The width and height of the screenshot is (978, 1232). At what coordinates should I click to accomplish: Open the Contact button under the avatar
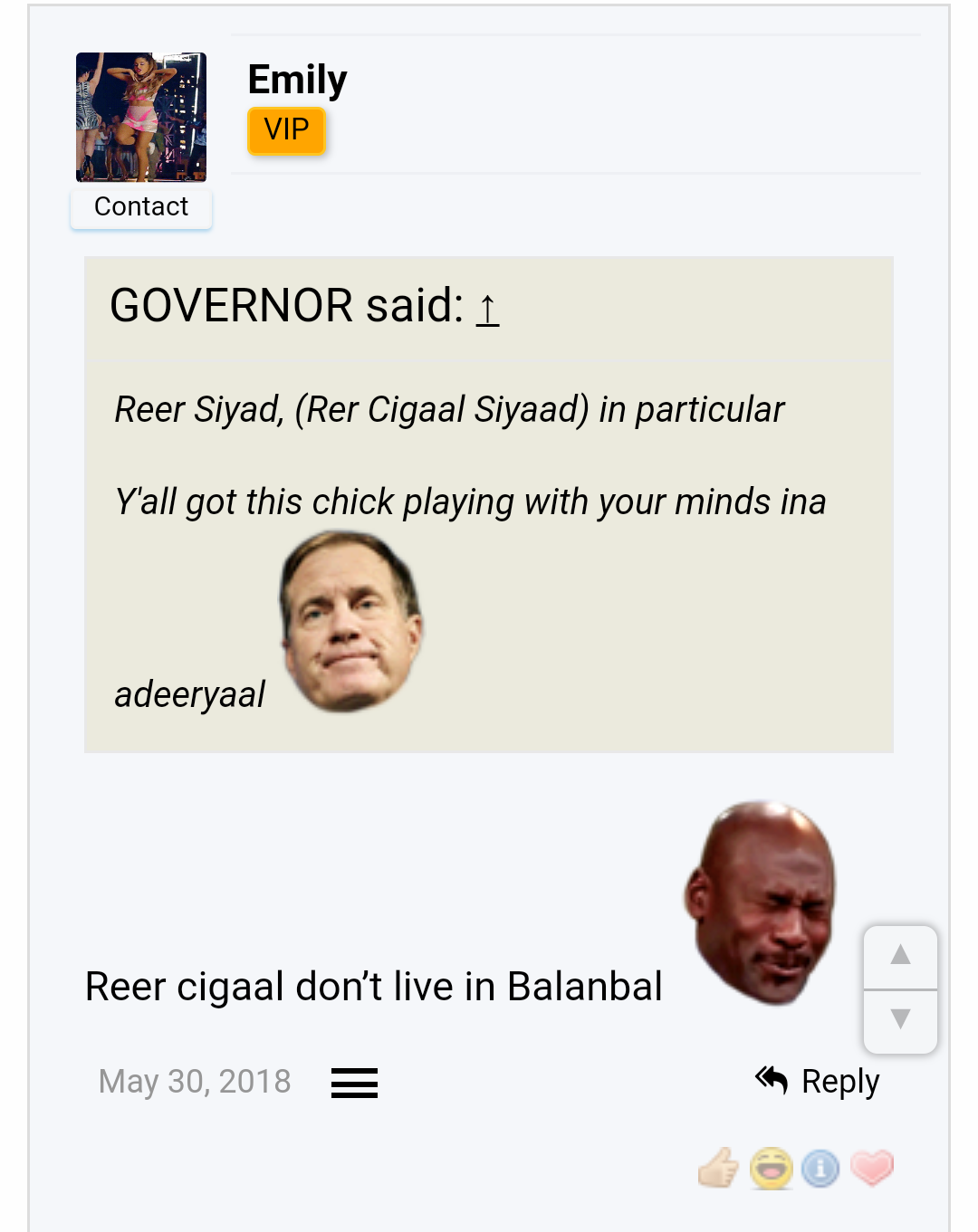coord(141,207)
